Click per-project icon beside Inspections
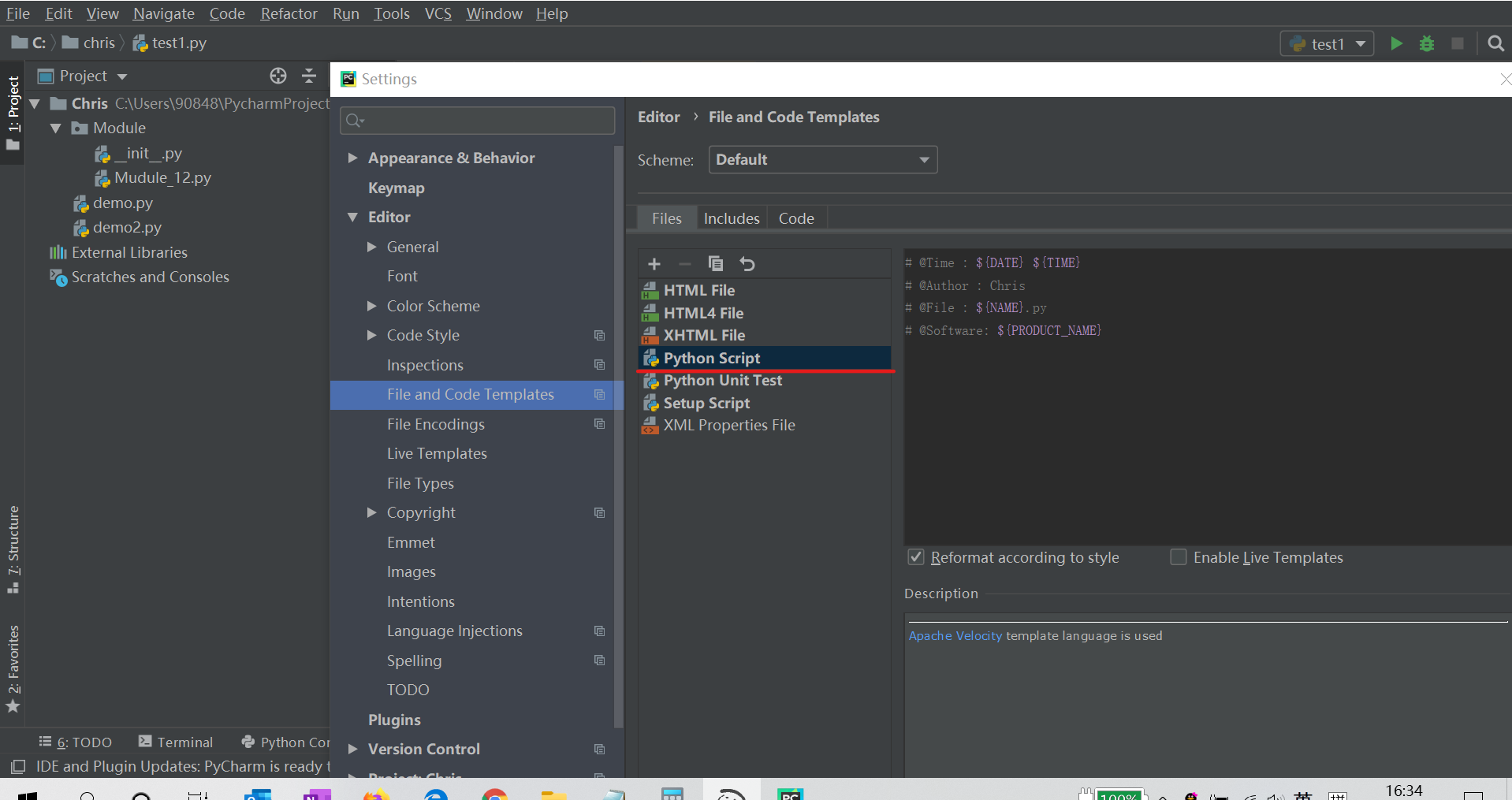Screen dimensions: 1512x800 coord(599,365)
